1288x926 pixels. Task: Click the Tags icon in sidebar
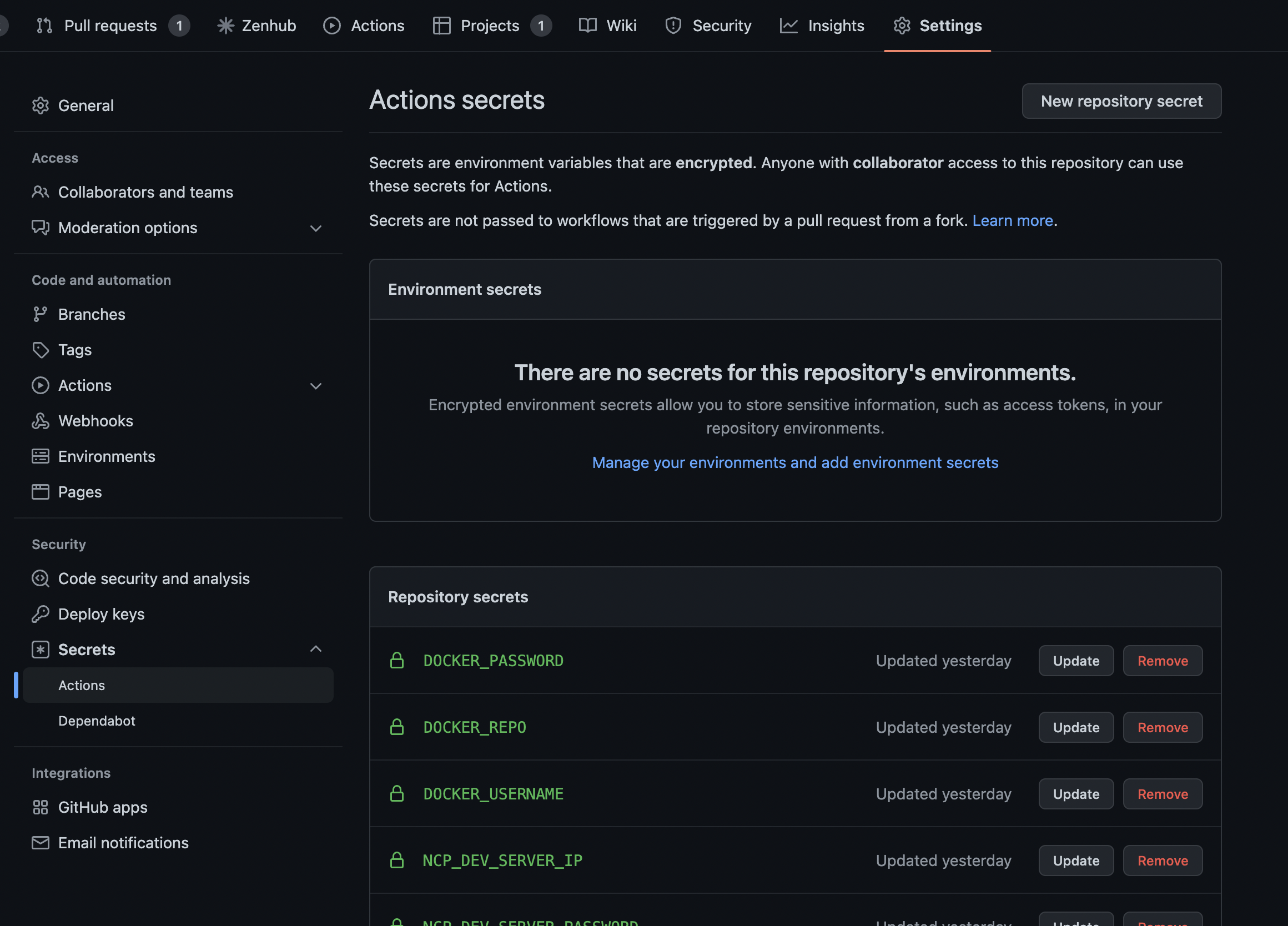coord(41,350)
